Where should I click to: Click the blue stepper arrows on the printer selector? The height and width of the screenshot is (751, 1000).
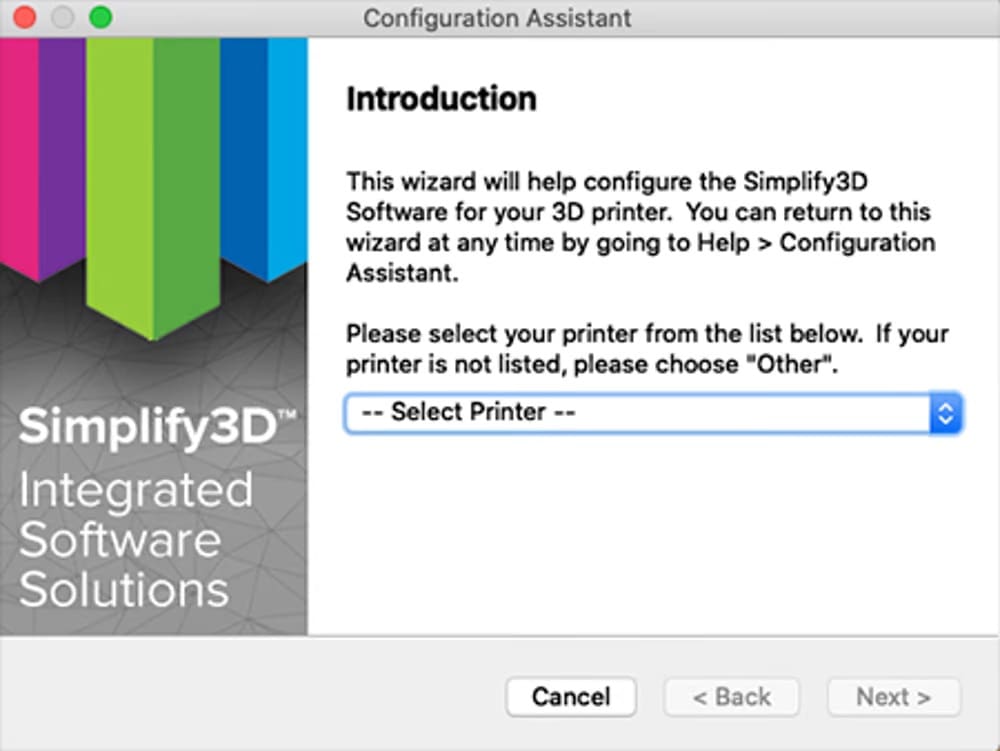click(944, 412)
